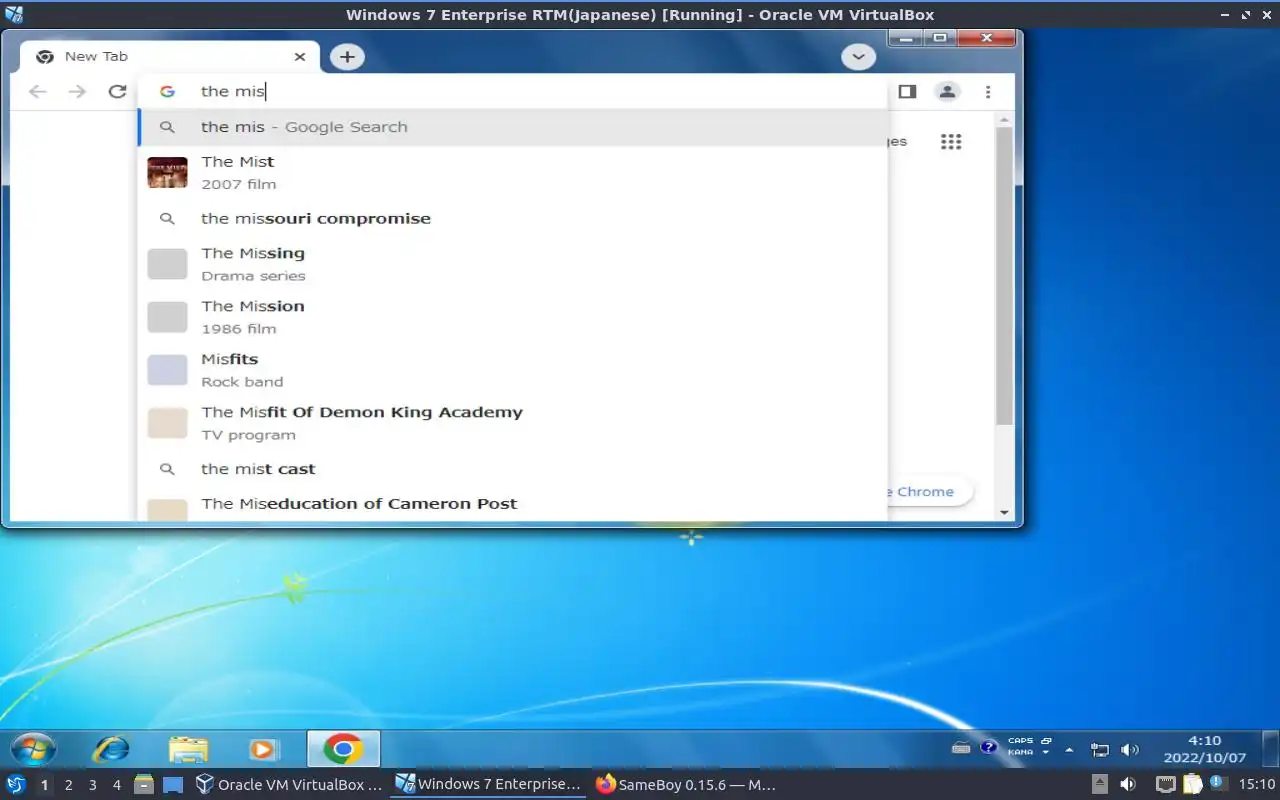Select 'The Misfit Of Demon King Academy' suggestion
This screenshot has height=800, width=1280.
coord(513,423)
